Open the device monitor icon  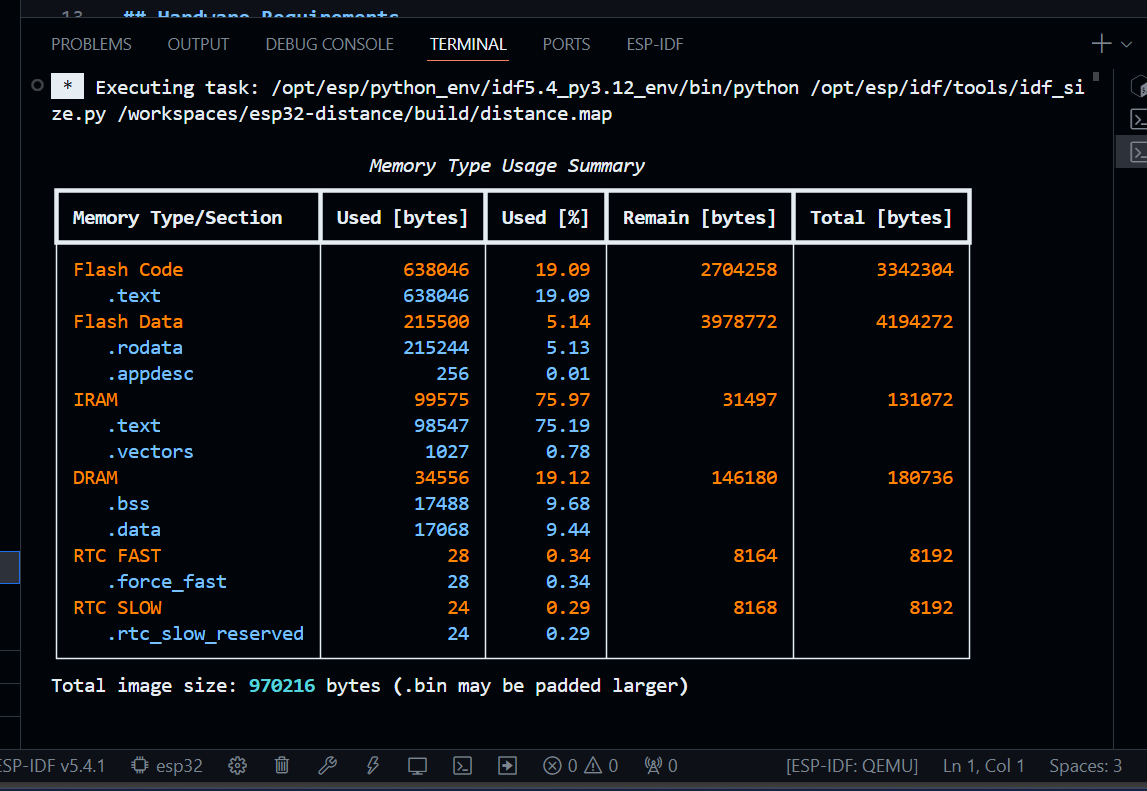point(417,766)
